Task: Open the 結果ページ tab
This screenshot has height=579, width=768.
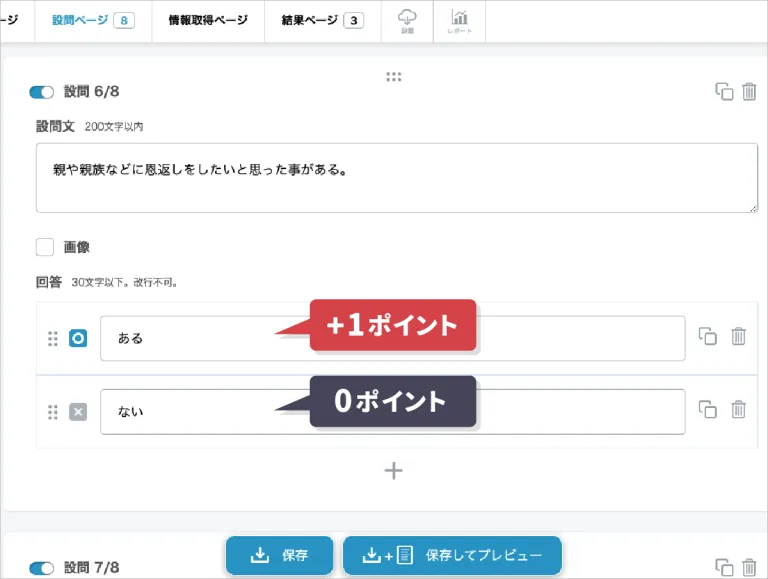Action: (323, 21)
